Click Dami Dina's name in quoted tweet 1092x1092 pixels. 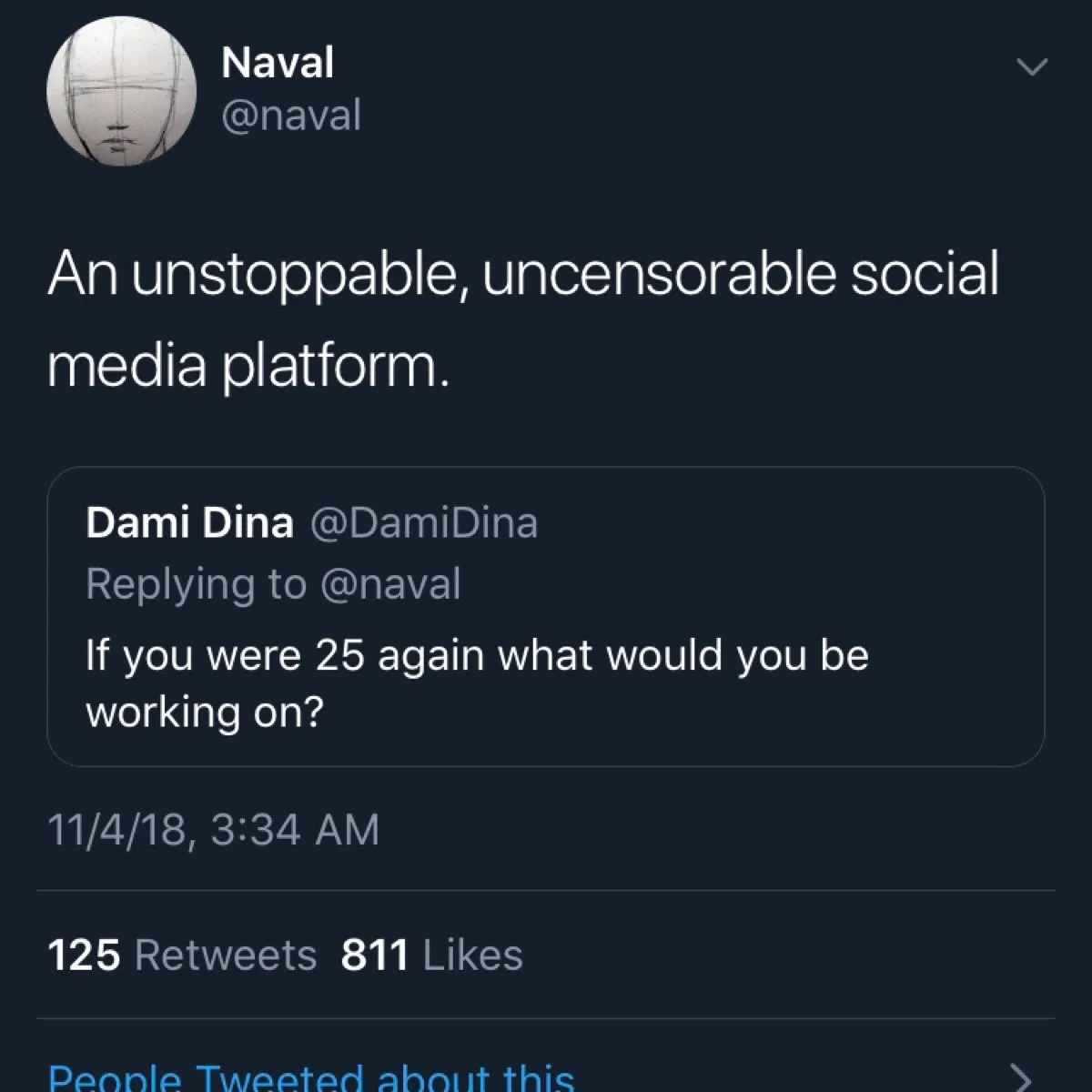pyautogui.click(x=189, y=522)
